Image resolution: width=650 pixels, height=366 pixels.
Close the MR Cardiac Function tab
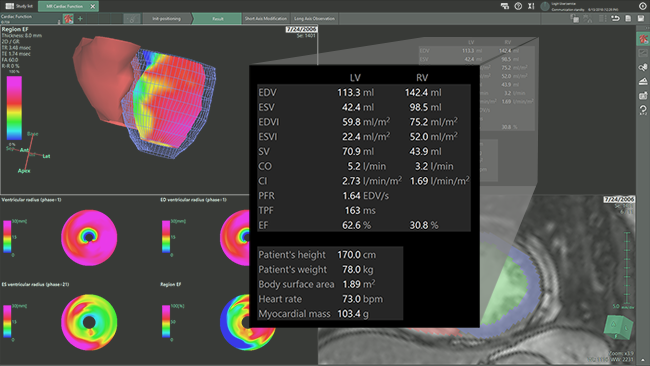(x=93, y=6)
